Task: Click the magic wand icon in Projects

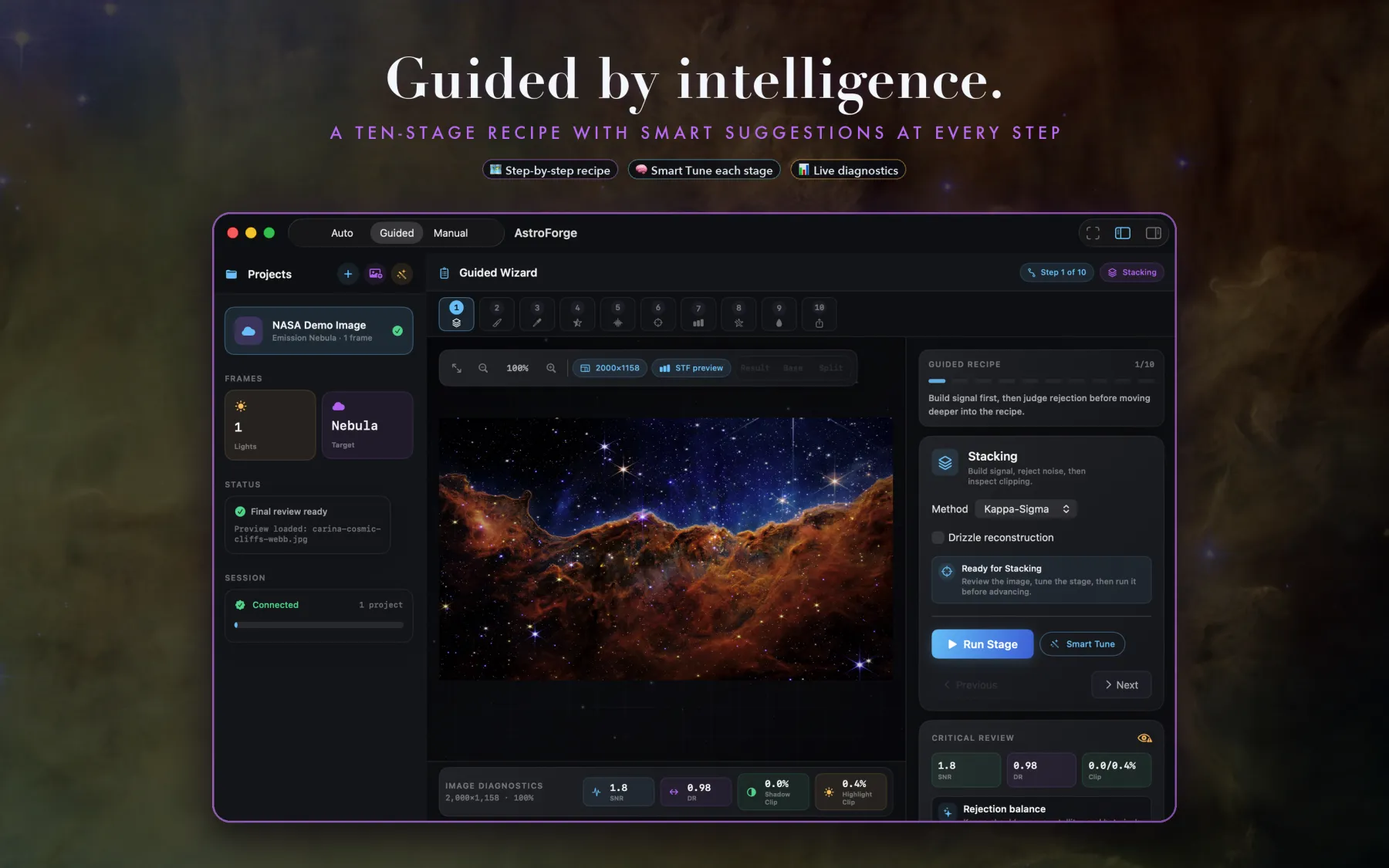Action: tap(402, 274)
